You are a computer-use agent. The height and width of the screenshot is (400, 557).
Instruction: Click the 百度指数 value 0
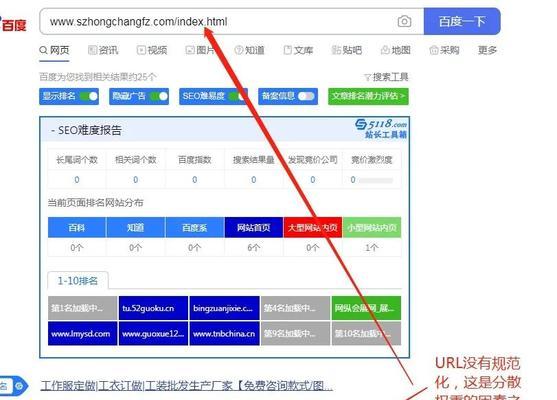click(195, 180)
